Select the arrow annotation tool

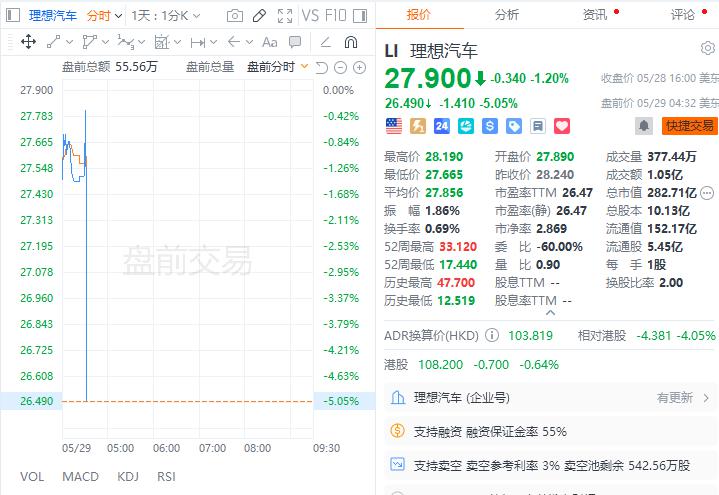click(x=234, y=42)
